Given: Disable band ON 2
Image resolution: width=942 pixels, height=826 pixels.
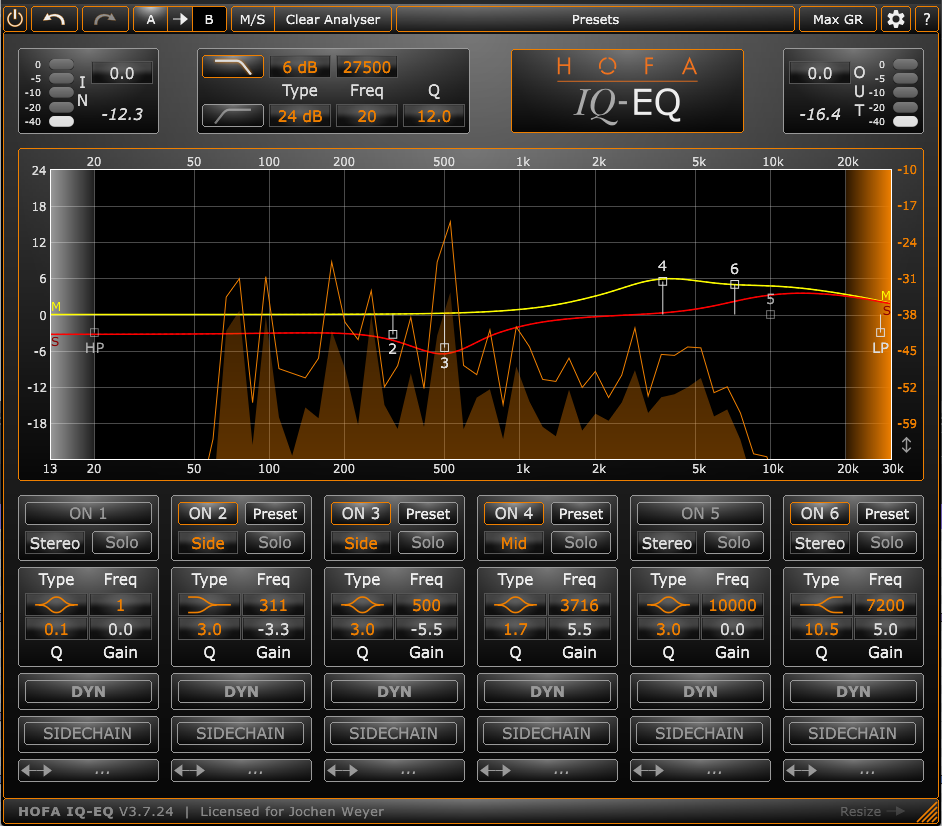Looking at the screenshot, I should coord(208,514).
